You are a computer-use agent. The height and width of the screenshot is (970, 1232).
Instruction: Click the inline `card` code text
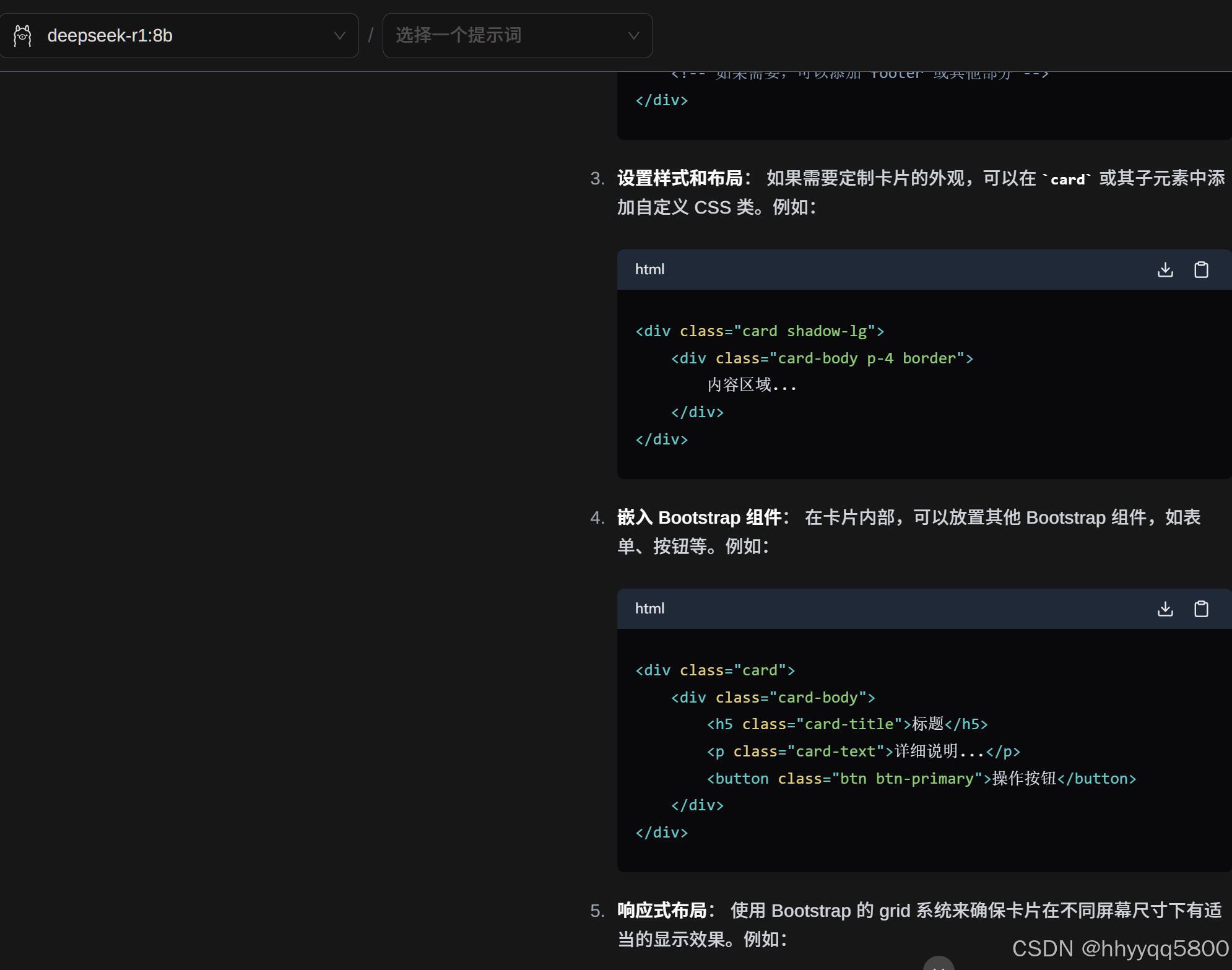[1067, 180]
